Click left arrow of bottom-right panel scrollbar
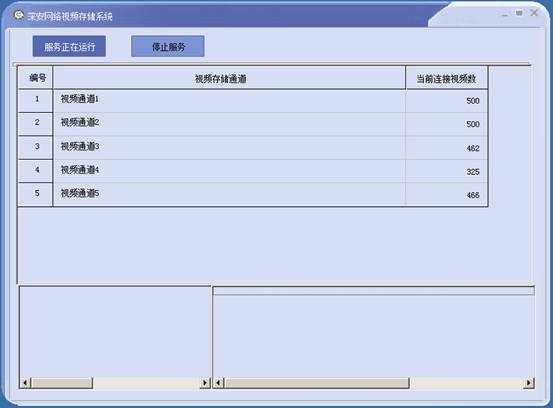 219,383
